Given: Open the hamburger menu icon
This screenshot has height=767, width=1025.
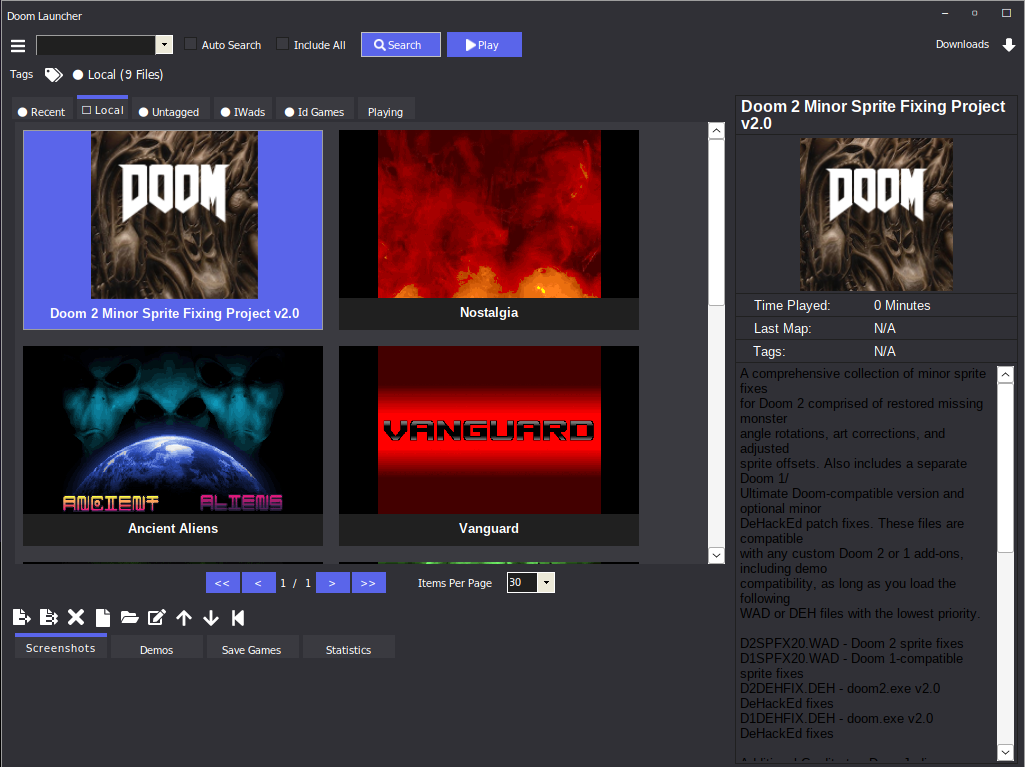Looking at the screenshot, I should (x=18, y=44).
